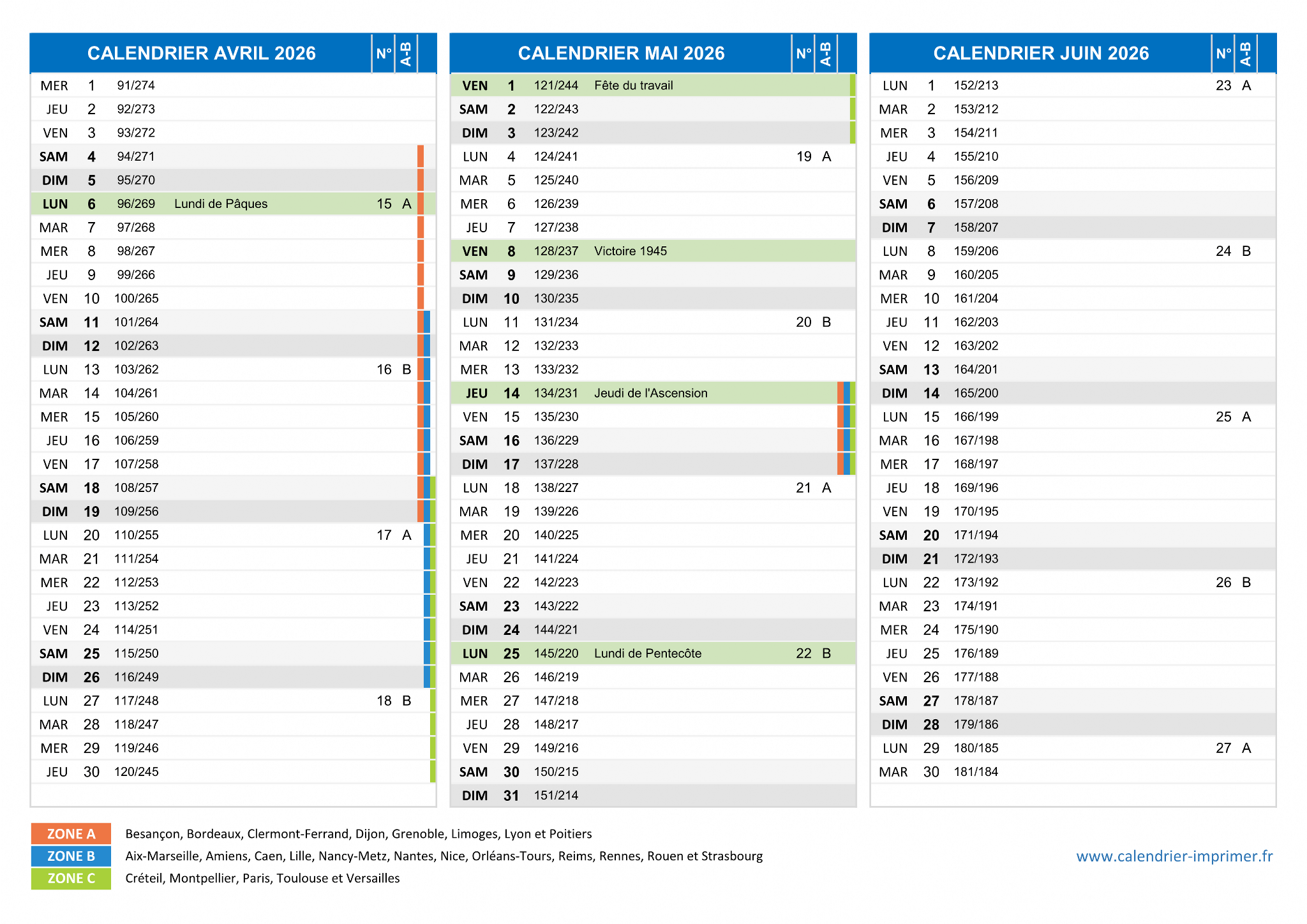Click day count '109/256' in April
The image size is (1307, 924).
136,511
